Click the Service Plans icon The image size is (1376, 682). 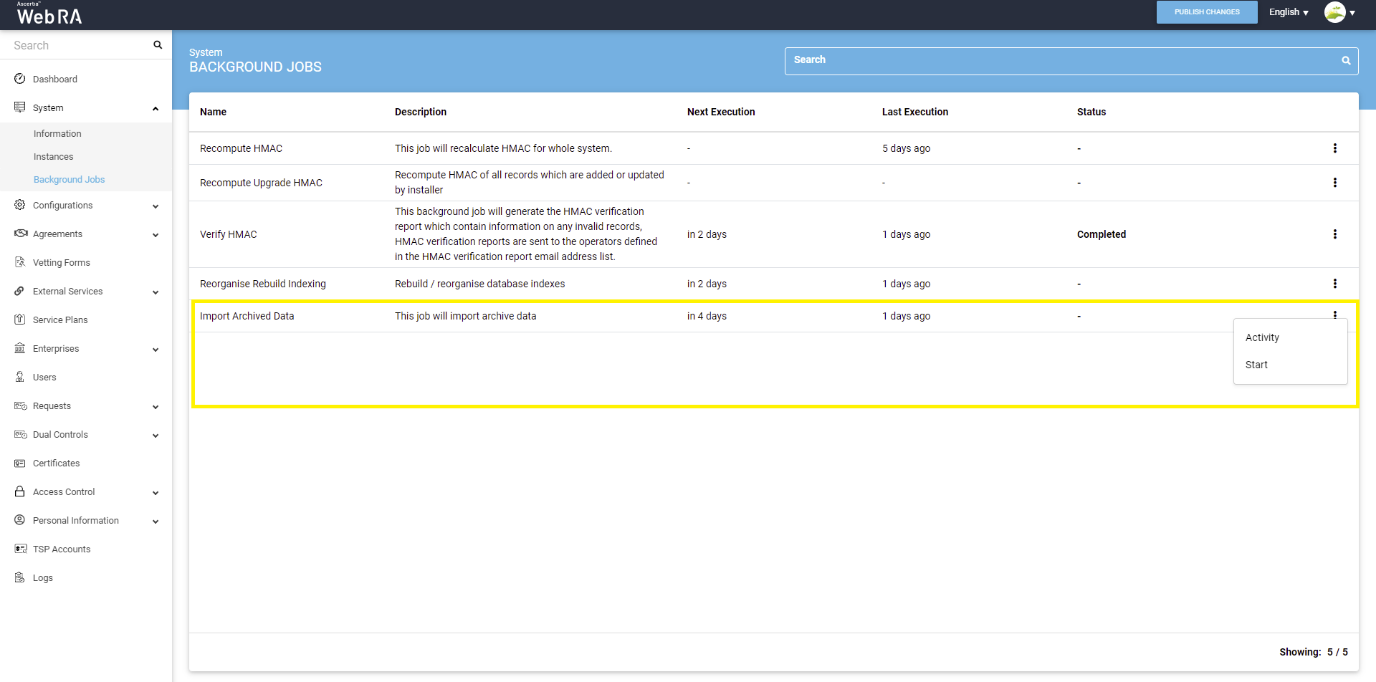pyautogui.click(x=20, y=320)
